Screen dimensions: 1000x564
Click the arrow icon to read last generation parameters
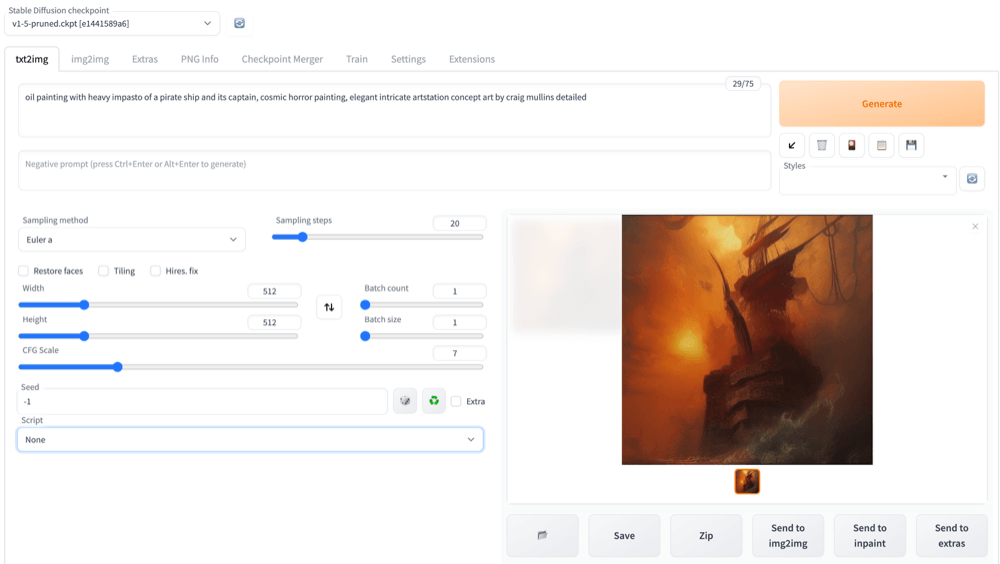[x=791, y=145]
